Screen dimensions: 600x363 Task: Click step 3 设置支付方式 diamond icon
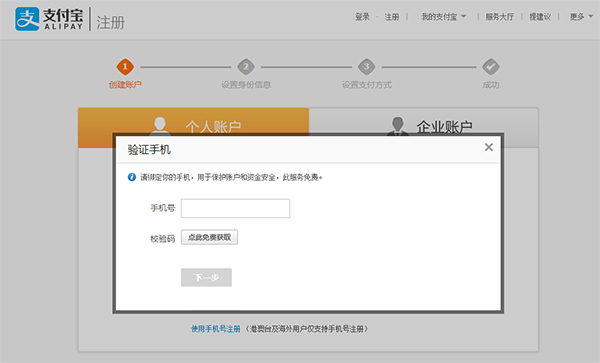[367, 67]
